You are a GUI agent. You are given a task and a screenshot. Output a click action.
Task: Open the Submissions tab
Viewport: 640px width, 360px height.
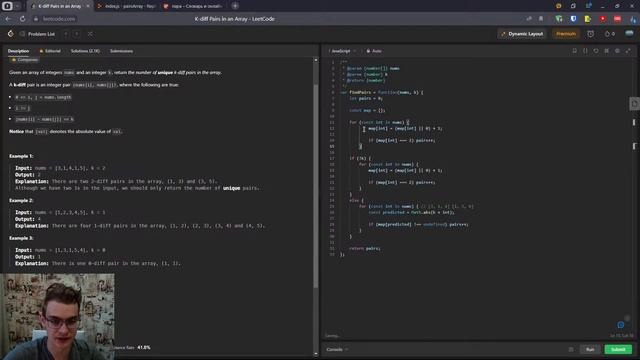coord(121,51)
